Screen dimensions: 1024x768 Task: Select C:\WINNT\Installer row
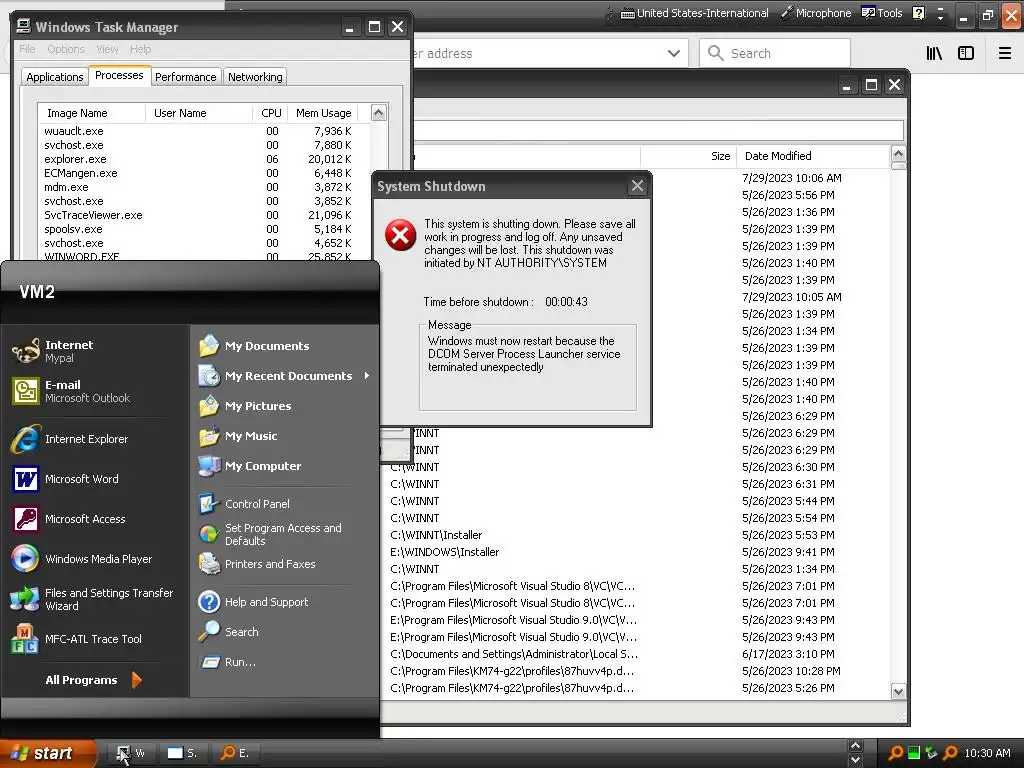637,535
